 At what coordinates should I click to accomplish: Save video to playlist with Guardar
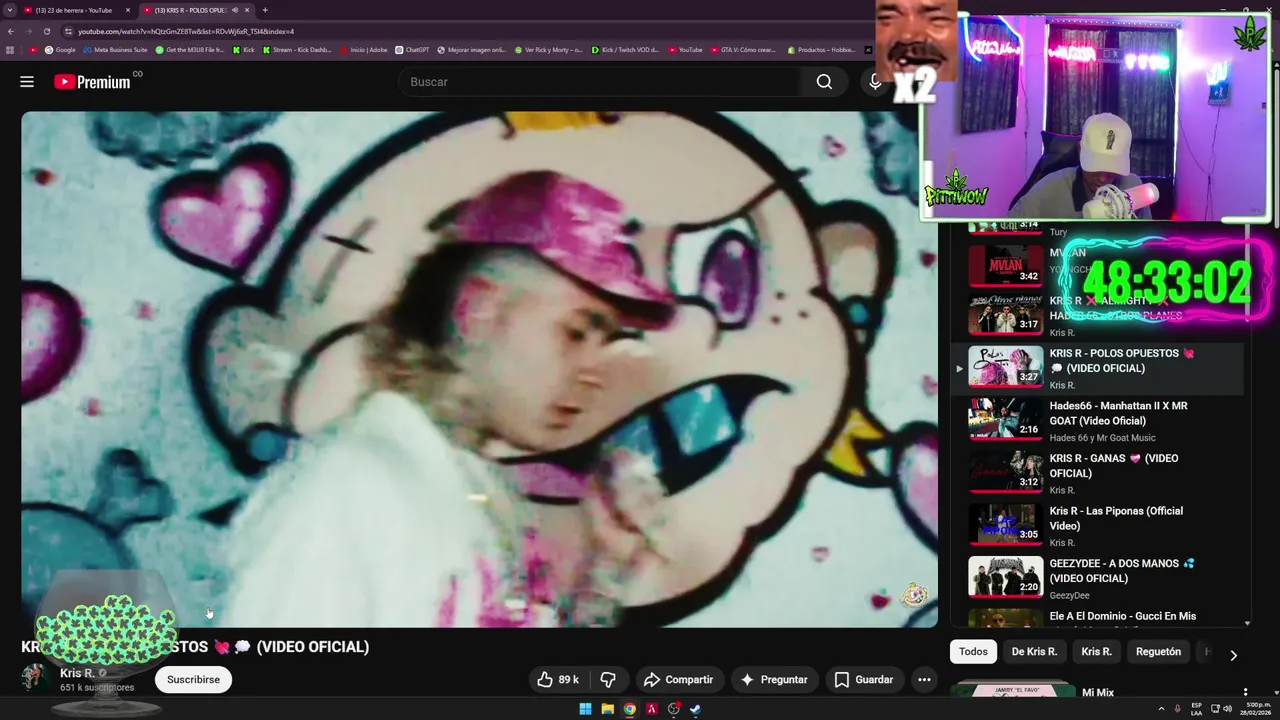864,680
